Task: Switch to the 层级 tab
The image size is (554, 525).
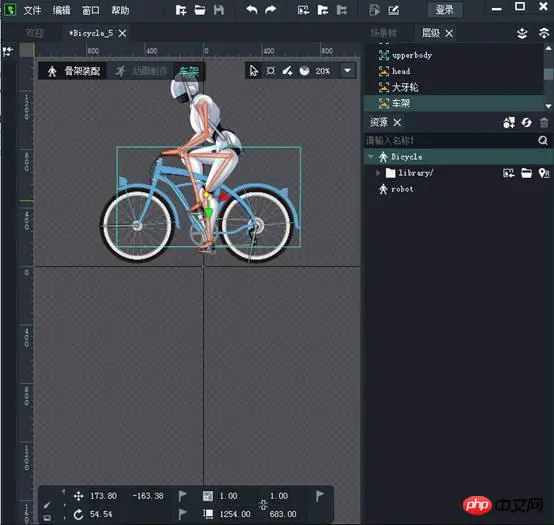Action: [x=431, y=33]
